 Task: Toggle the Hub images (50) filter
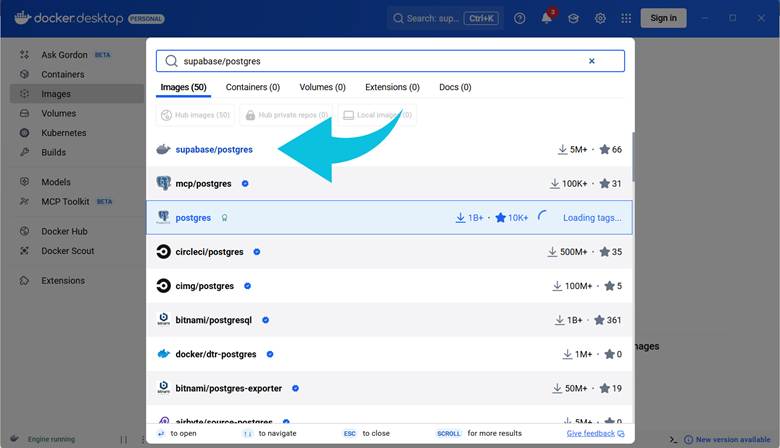point(196,115)
